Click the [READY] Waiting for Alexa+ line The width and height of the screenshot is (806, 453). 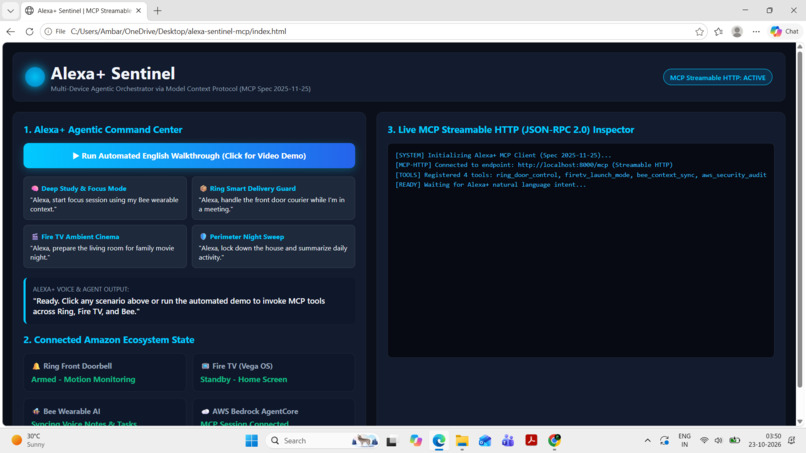[490, 185]
